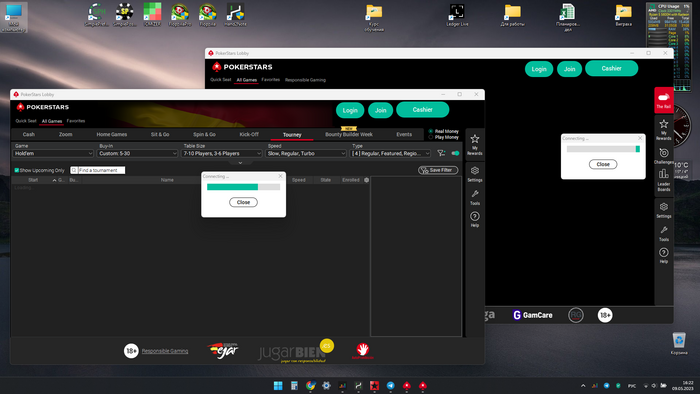Click back lobby Connecting progress bar
This screenshot has height=394, width=700.
[x=603, y=149]
